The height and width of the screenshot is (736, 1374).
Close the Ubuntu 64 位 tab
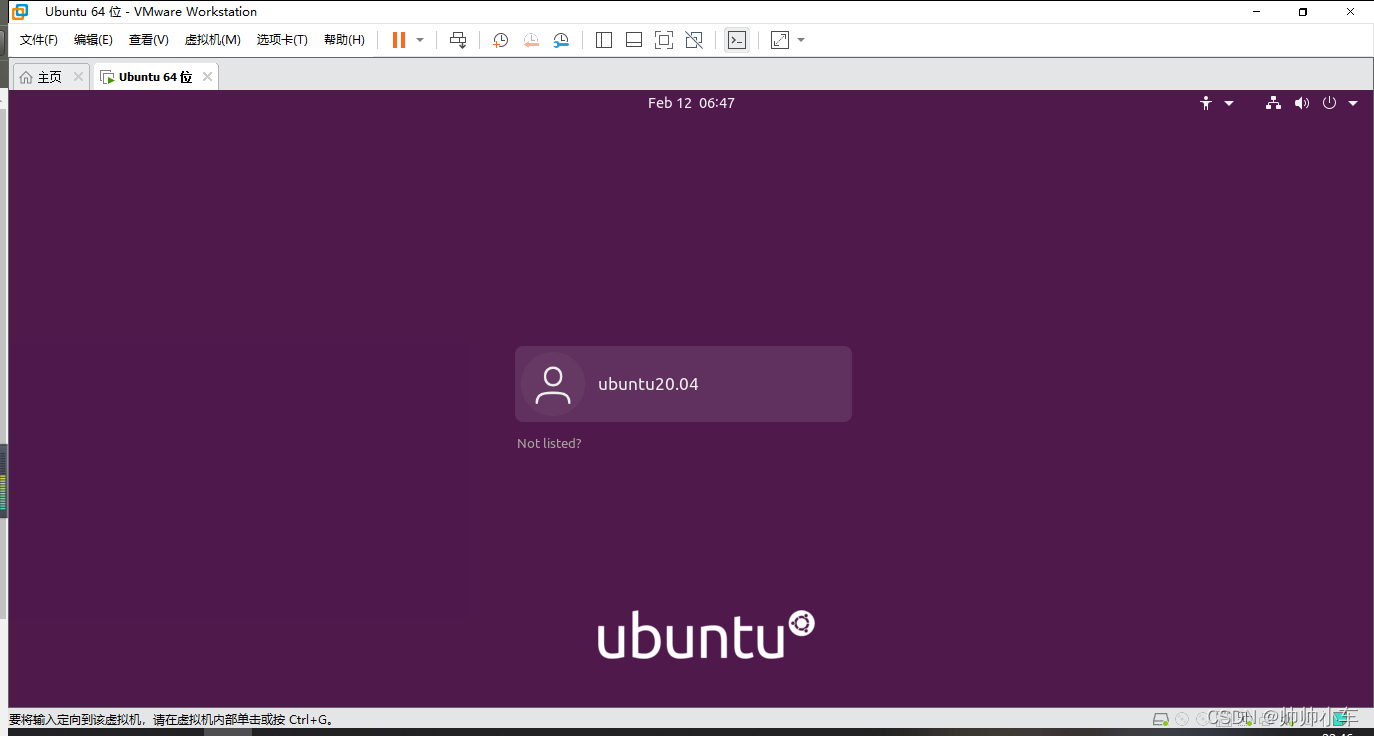tap(207, 77)
